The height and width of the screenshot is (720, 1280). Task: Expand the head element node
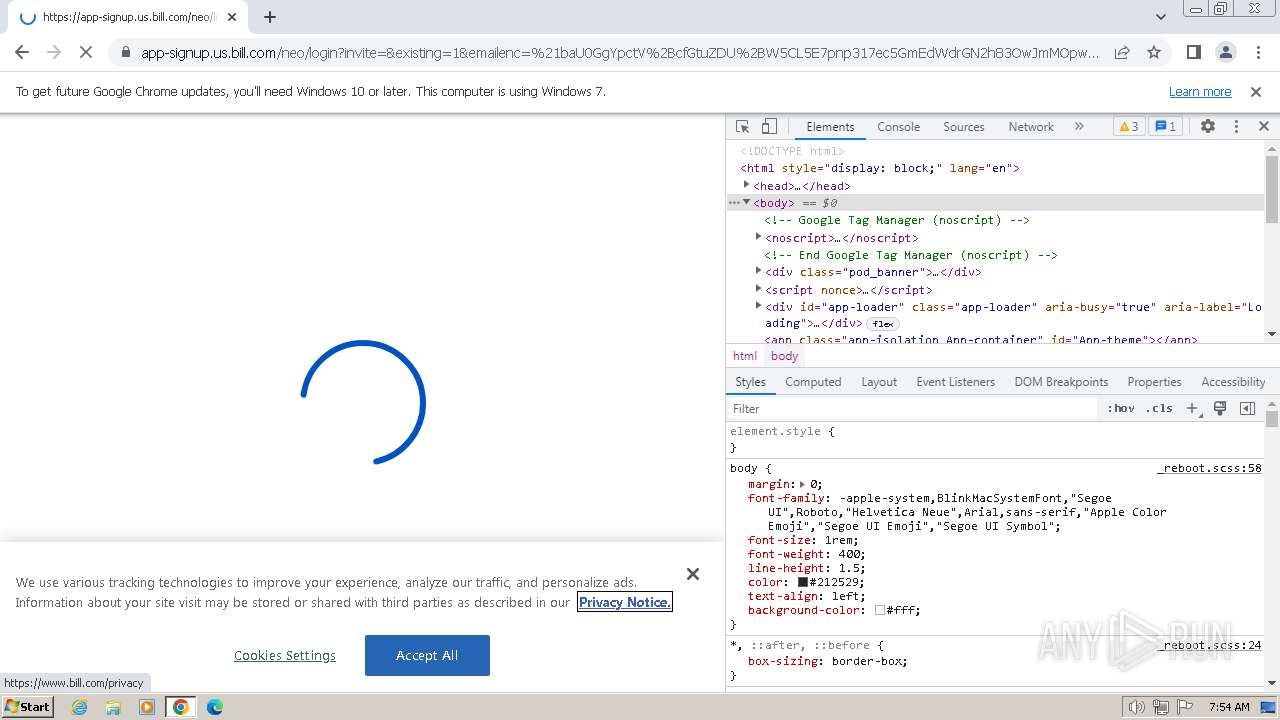tap(746, 185)
